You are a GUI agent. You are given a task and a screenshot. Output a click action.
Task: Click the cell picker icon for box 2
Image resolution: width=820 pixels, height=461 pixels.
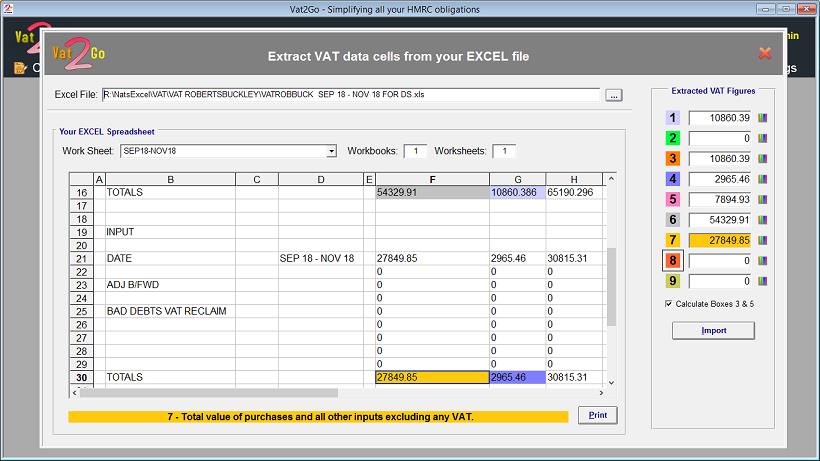(x=762, y=139)
